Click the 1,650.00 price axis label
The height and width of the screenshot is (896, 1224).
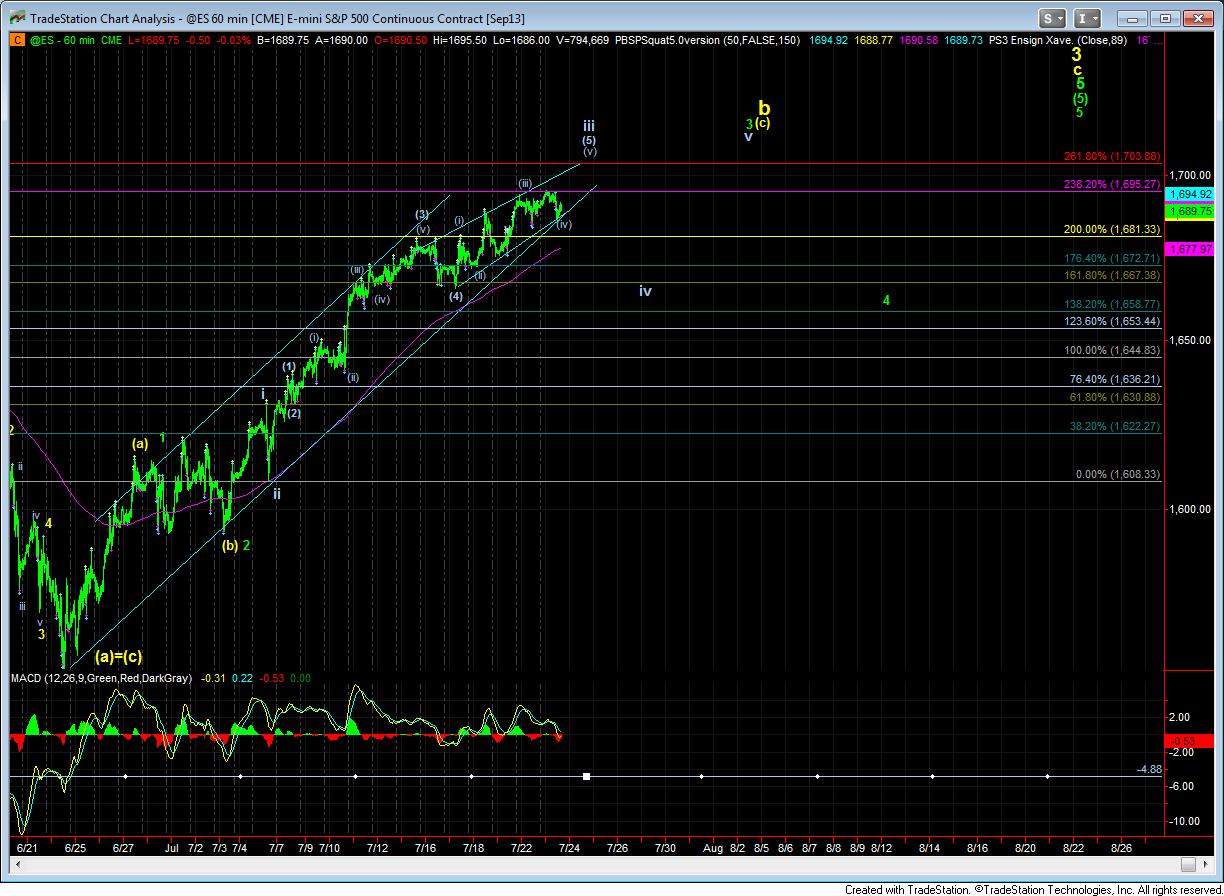click(x=1191, y=340)
